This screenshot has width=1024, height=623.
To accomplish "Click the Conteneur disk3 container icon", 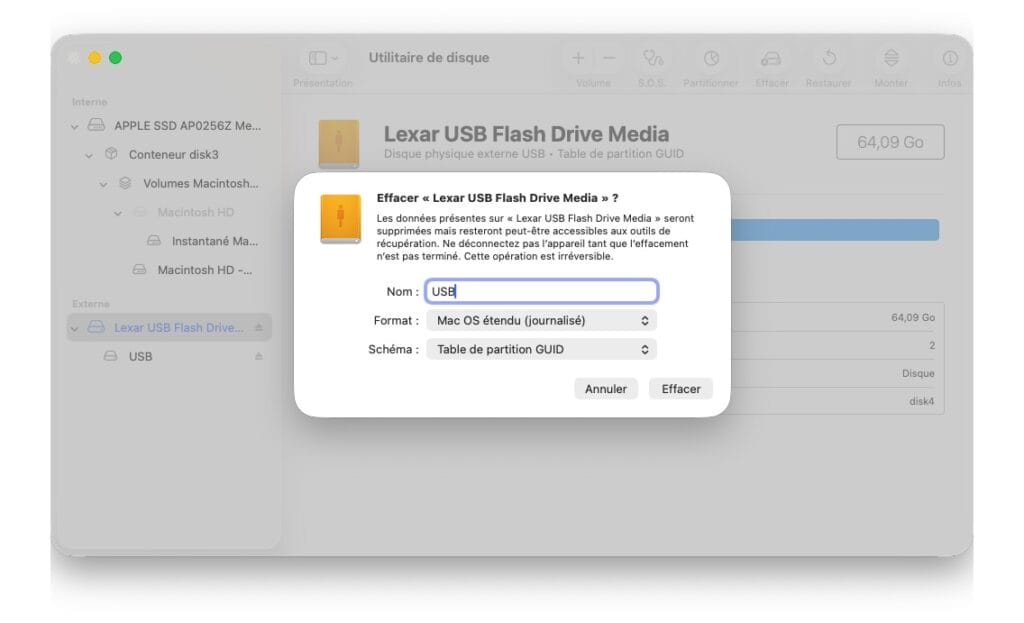I will (111, 154).
